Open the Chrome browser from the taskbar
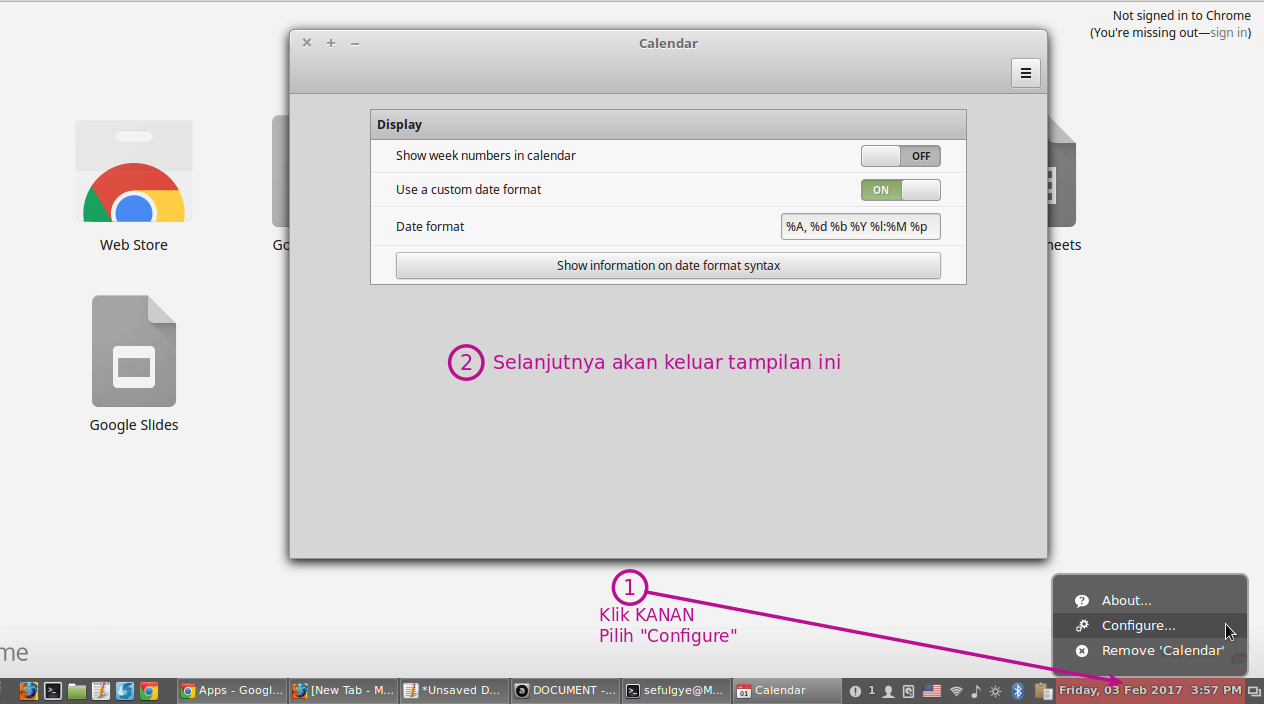The width and height of the screenshot is (1264, 704). pyautogui.click(x=148, y=690)
